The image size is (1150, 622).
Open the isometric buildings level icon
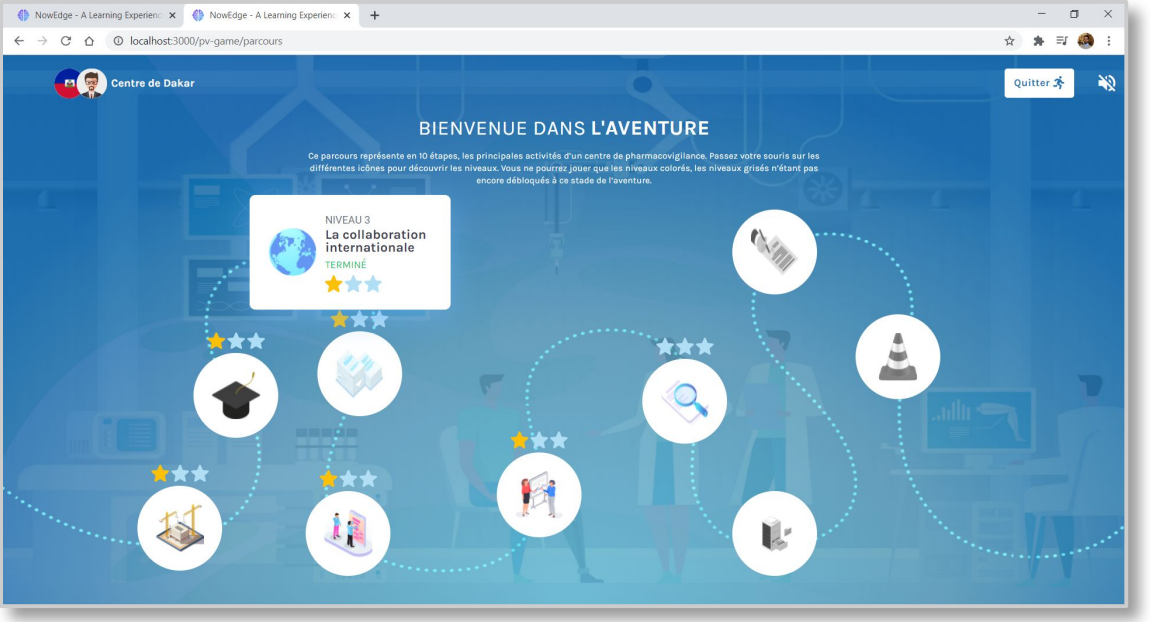tap(359, 374)
